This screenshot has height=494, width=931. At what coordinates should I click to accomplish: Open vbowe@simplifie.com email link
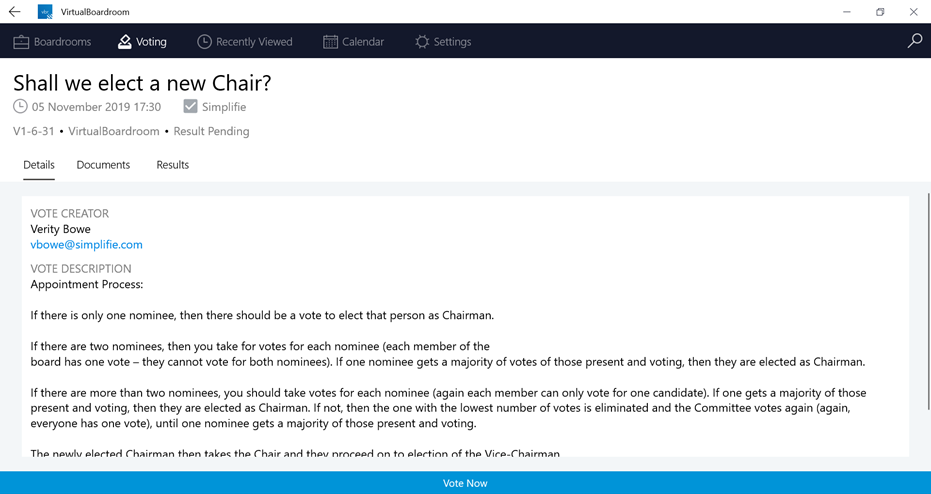pyautogui.click(x=87, y=245)
